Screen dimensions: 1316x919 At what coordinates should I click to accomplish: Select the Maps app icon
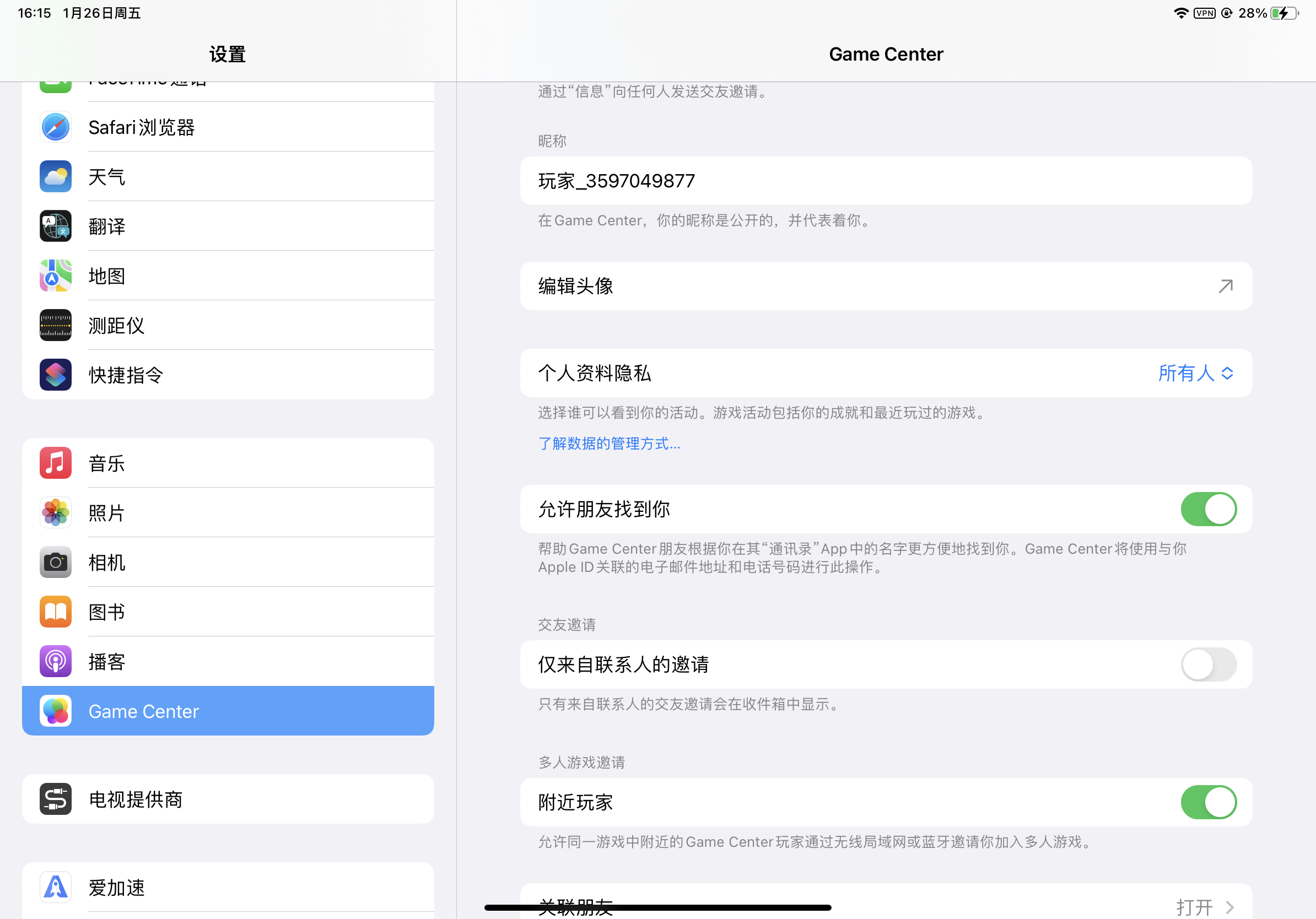(56, 275)
